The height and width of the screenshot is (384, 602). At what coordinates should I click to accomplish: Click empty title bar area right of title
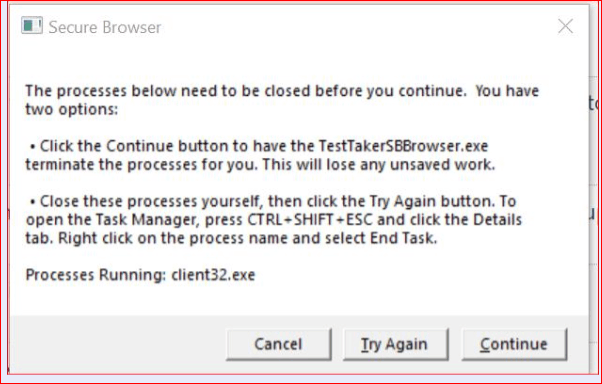click(357, 27)
